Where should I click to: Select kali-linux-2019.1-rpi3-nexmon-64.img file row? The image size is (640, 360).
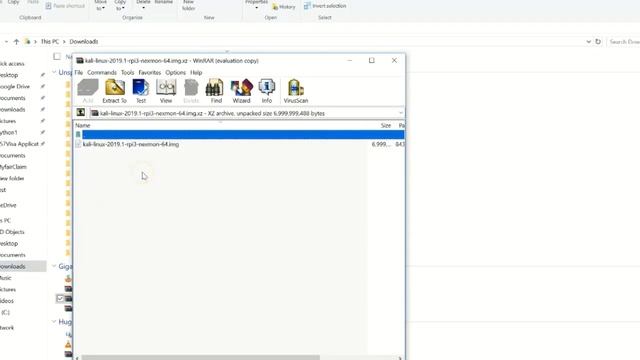pos(240,144)
